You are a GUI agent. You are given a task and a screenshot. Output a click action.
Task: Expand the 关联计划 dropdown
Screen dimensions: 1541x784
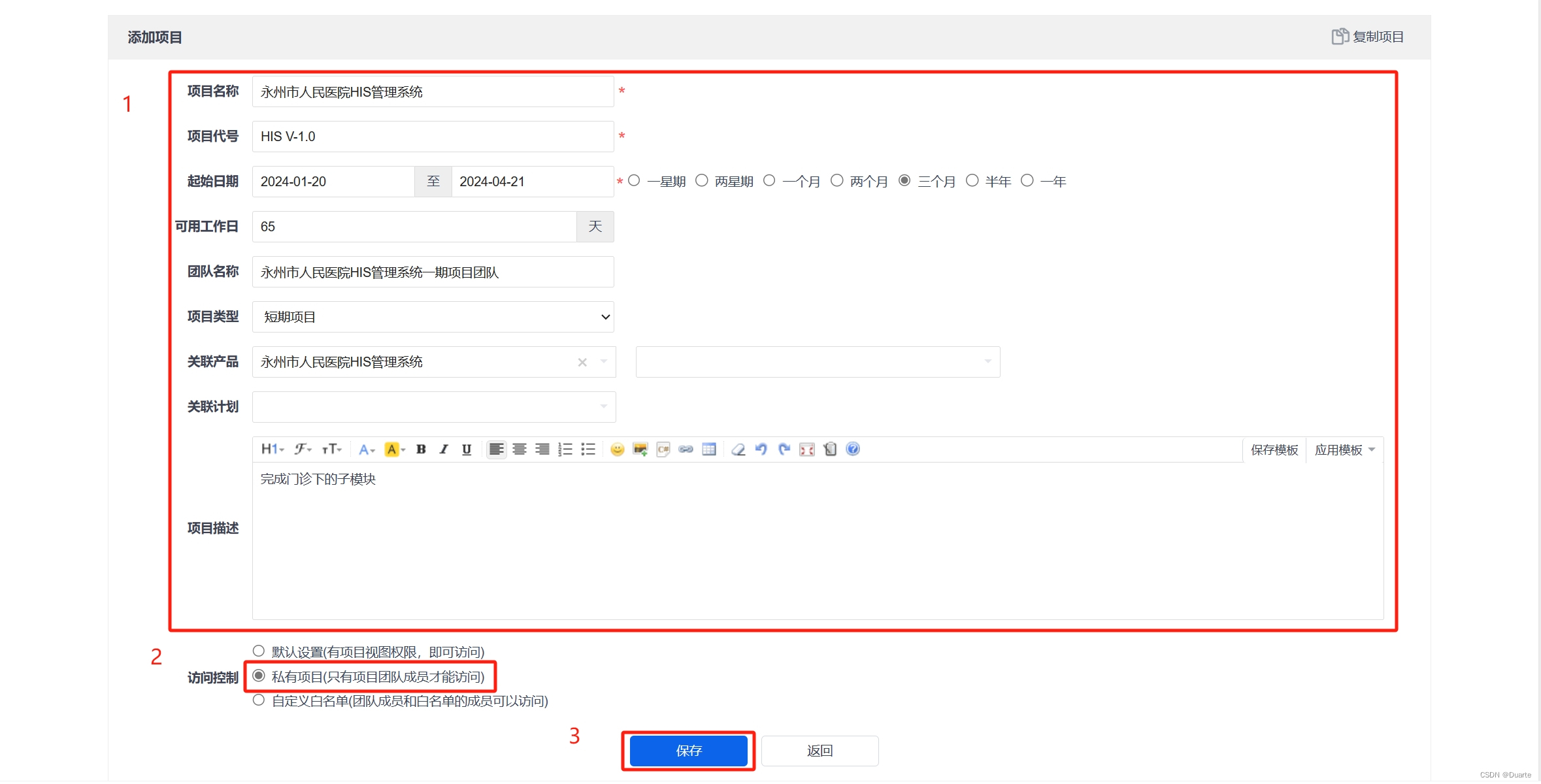coord(433,407)
